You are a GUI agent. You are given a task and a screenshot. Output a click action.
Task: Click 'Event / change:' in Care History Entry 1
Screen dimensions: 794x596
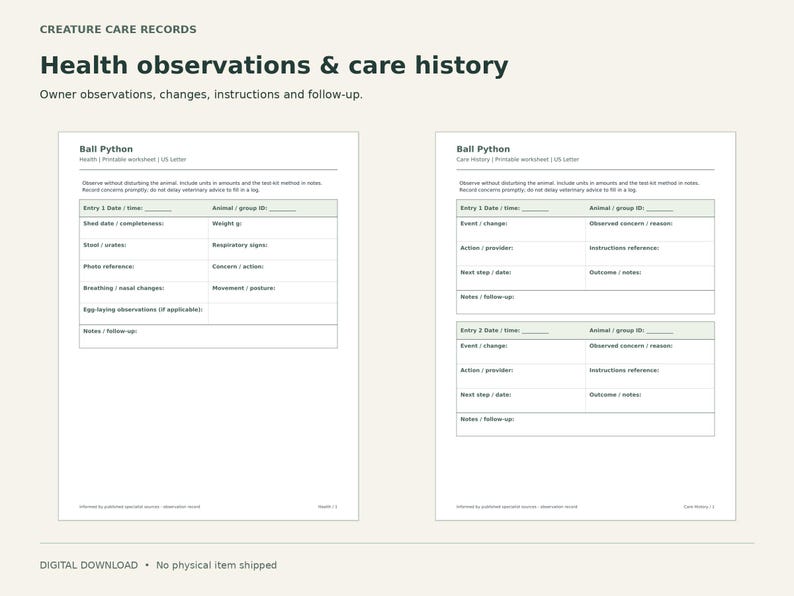pos(521,229)
